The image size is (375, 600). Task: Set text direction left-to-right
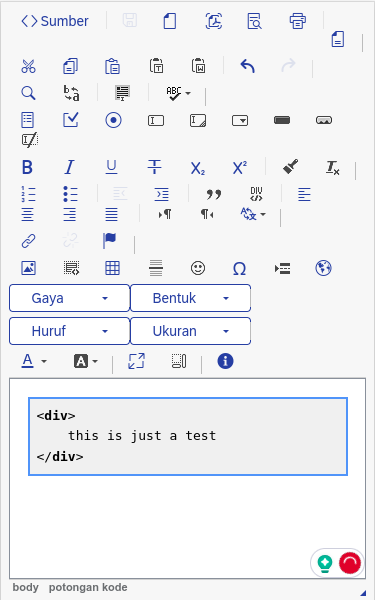point(165,214)
